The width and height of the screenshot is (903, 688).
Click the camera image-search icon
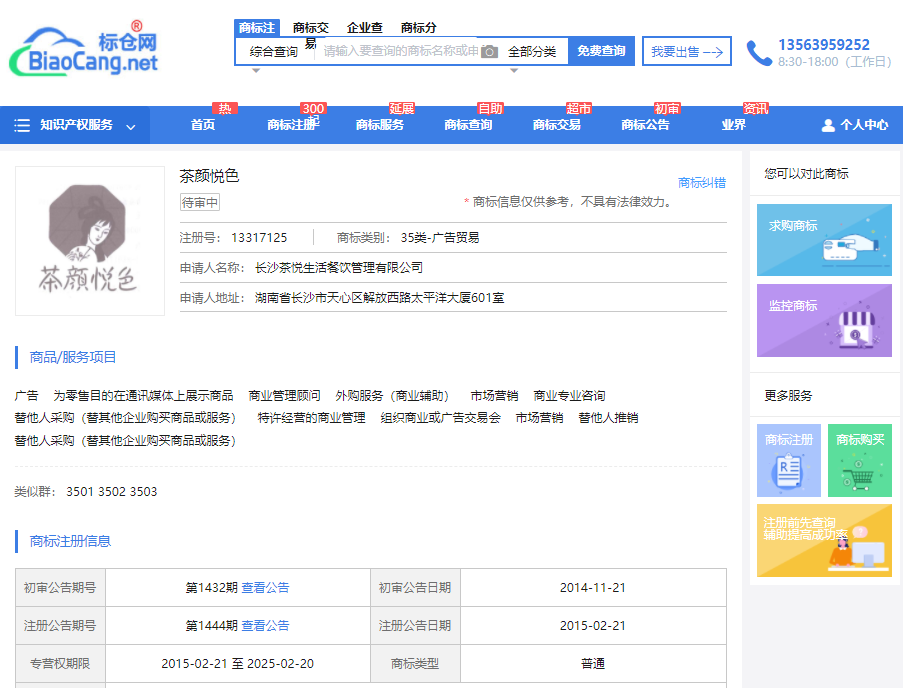(490, 52)
